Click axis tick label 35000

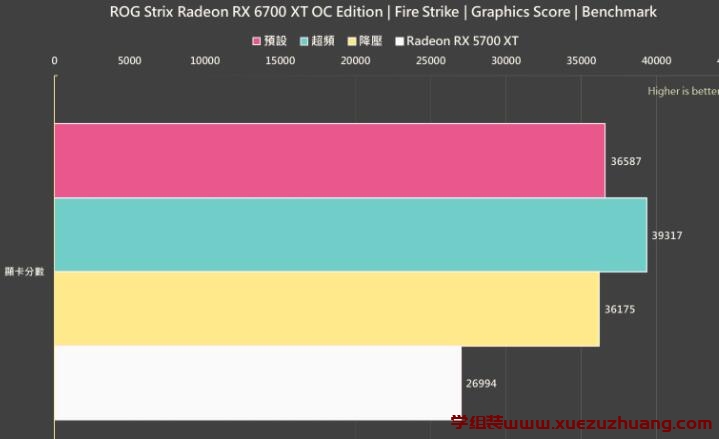click(581, 61)
